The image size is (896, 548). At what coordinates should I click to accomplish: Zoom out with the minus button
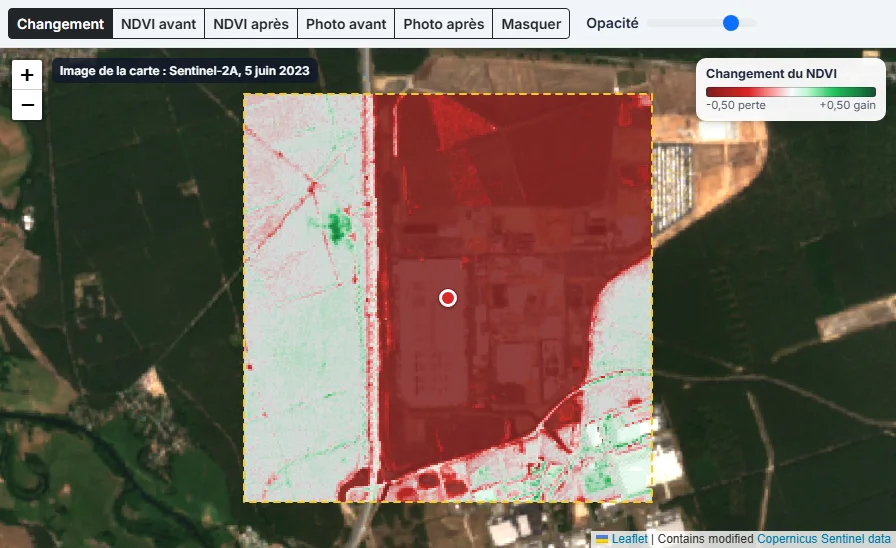(27, 105)
